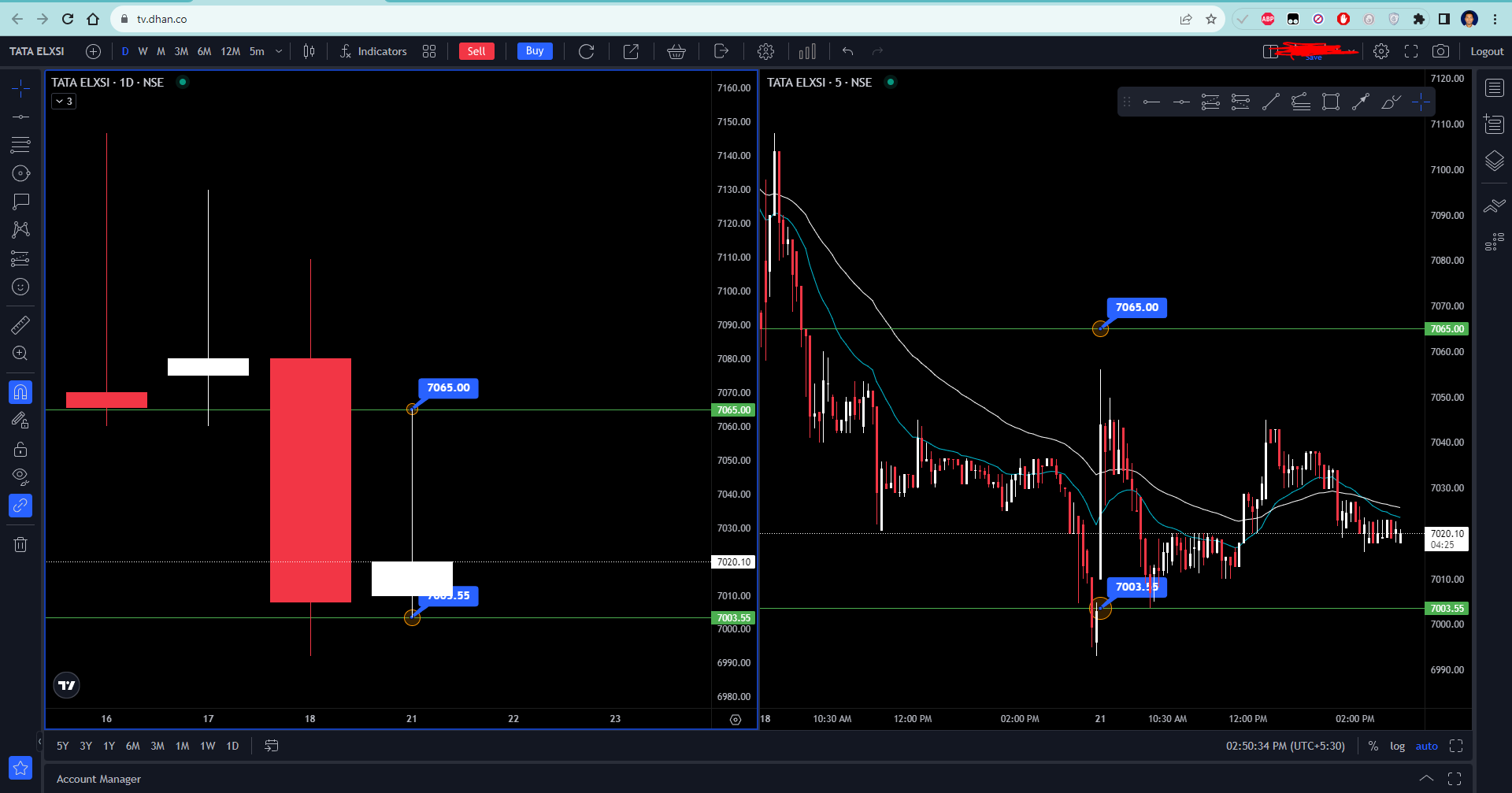The width and height of the screenshot is (1512, 793).
Task: Open the patterns drawing tool
Action: pos(21,230)
